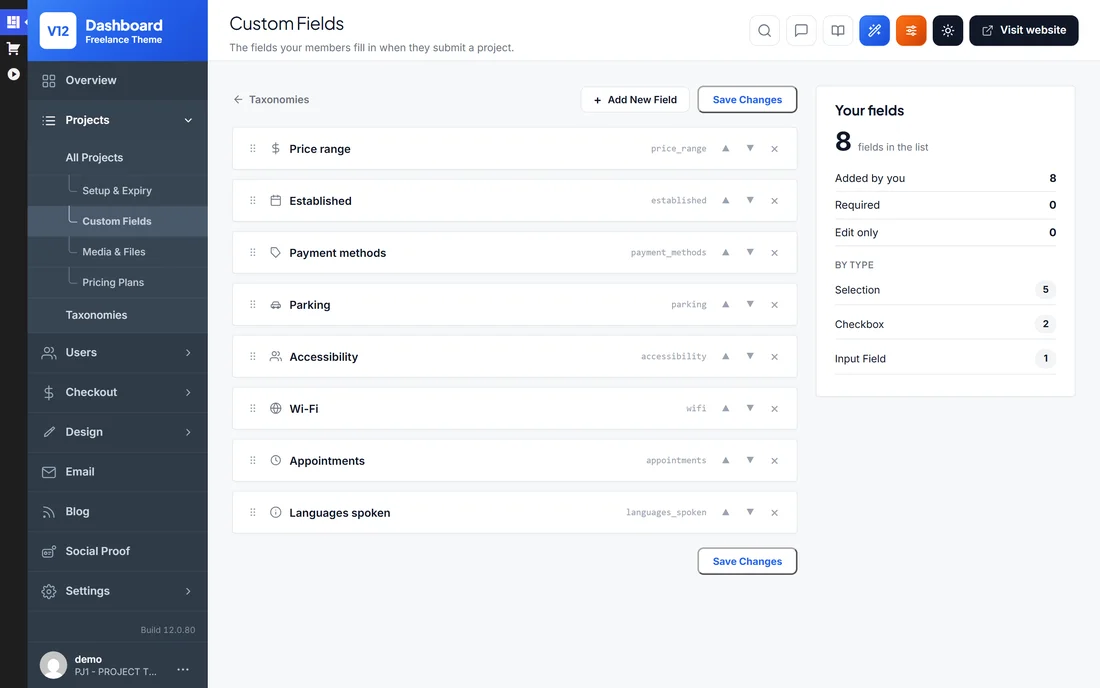Open Email in the sidebar
This screenshot has width=1100, height=688.
point(117,471)
